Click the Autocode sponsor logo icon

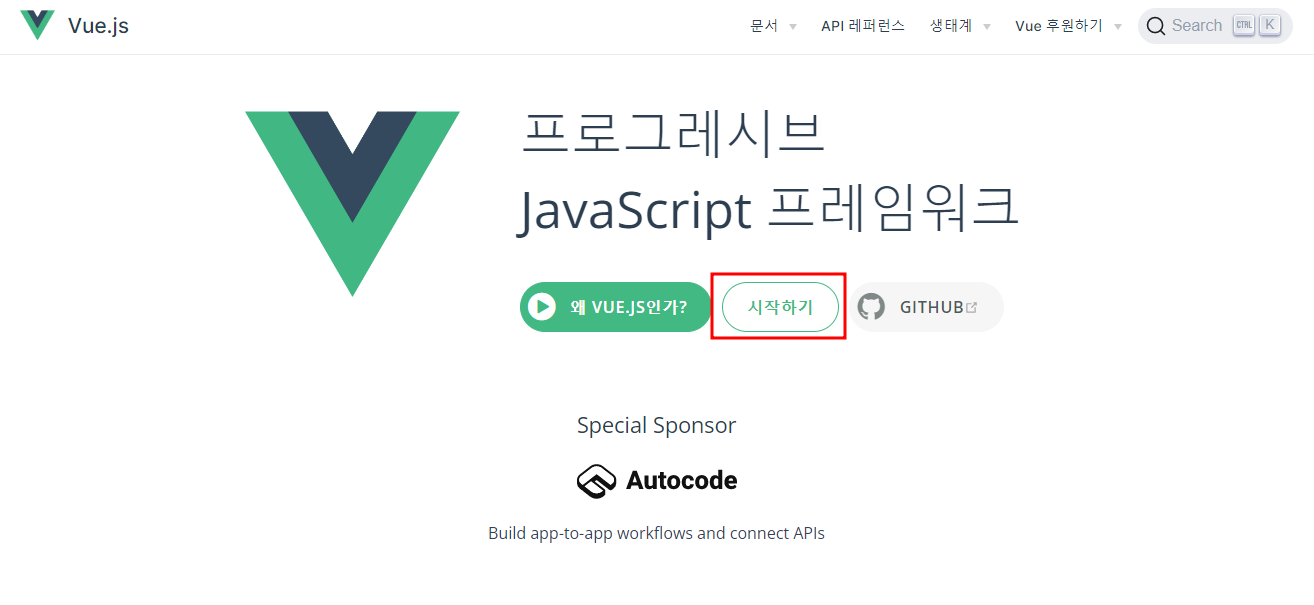tap(598, 481)
